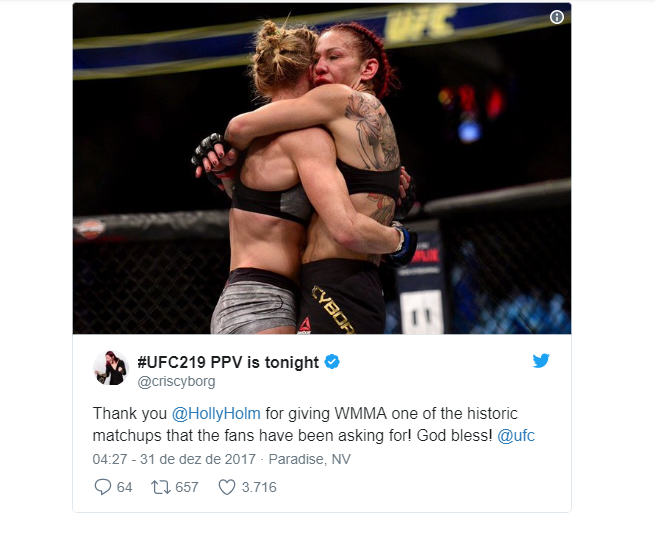Open the @HollyHolm mention link
The height and width of the screenshot is (539, 655).
coord(216,414)
